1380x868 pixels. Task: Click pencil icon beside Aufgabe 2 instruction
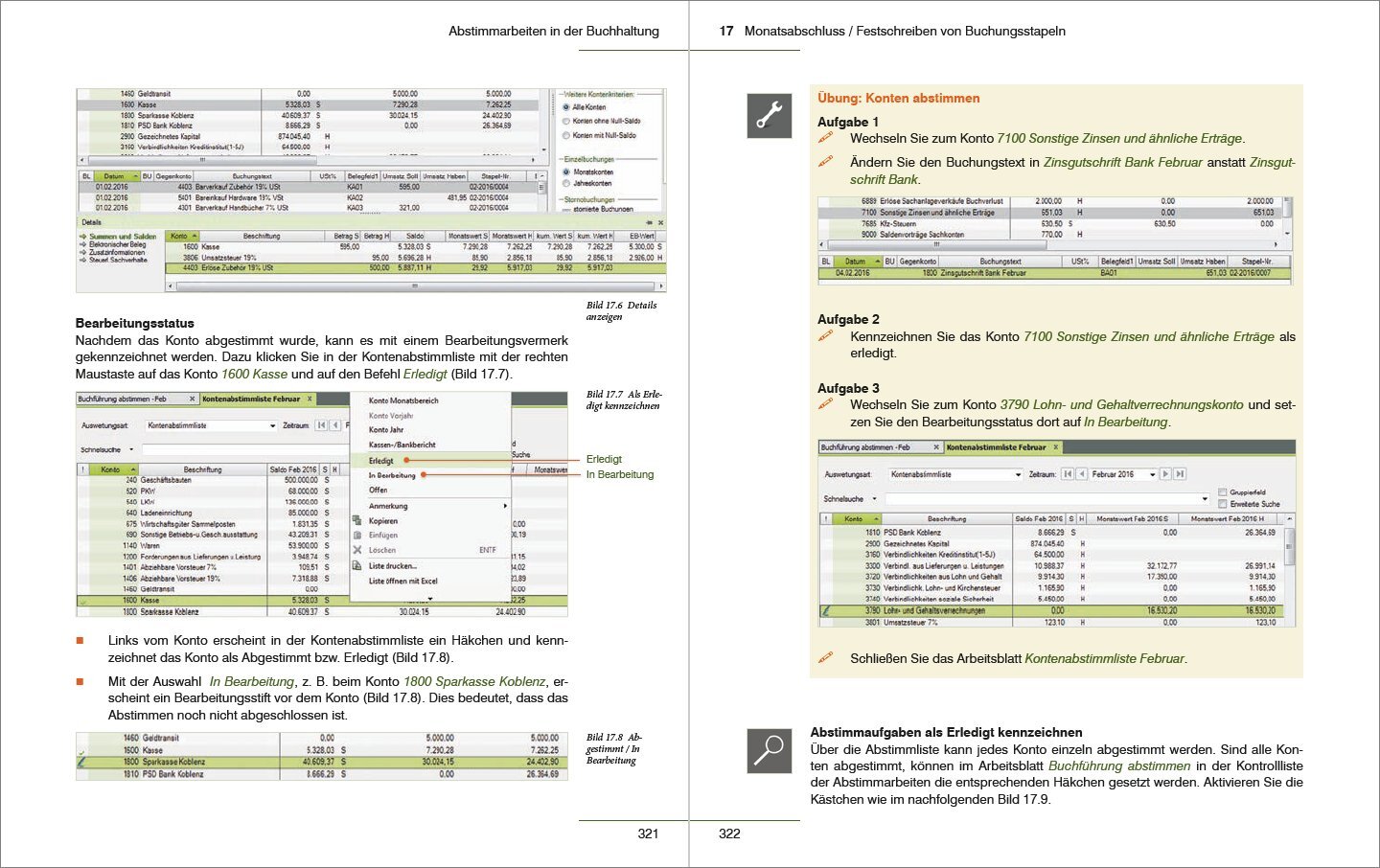(x=825, y=336)
